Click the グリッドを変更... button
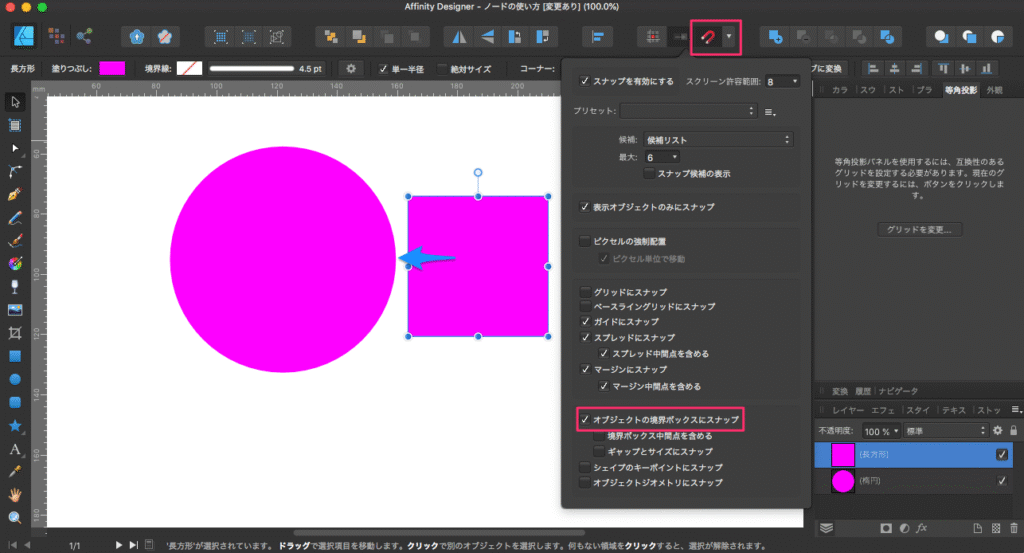The image size is (1024, 553). 919,229
